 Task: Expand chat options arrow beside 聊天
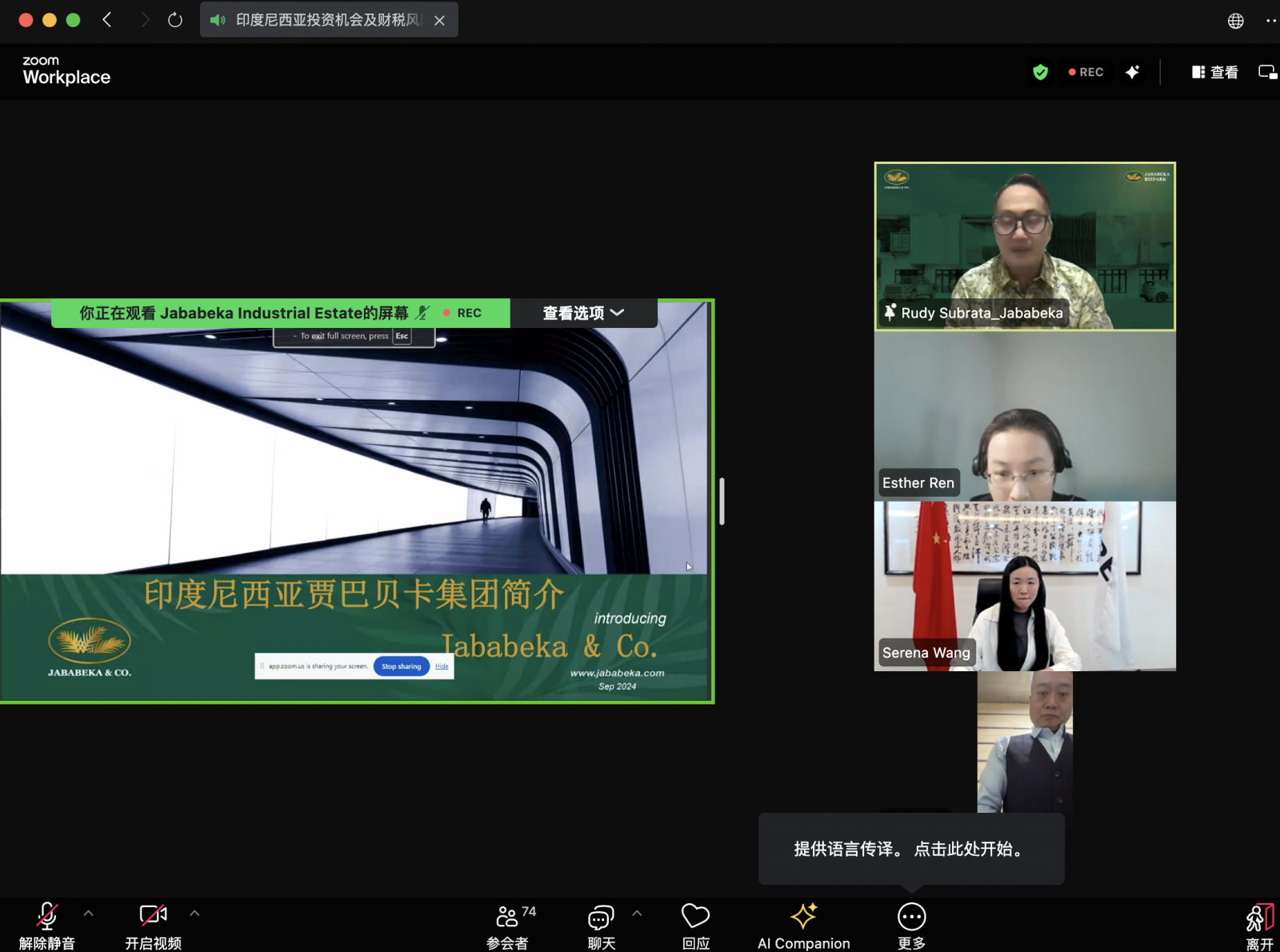[x=637, y=913]
